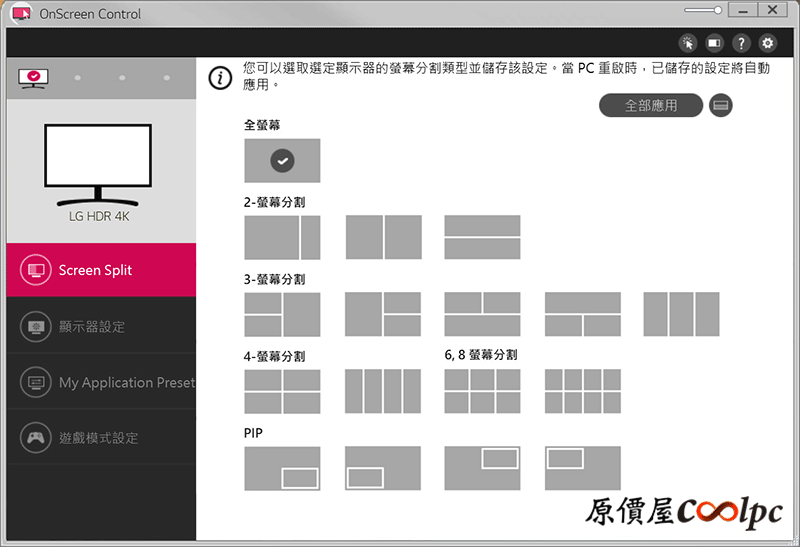
Task: Select first monitor tab with check mark
Action: pyautogui.click(x=33, y=78)
